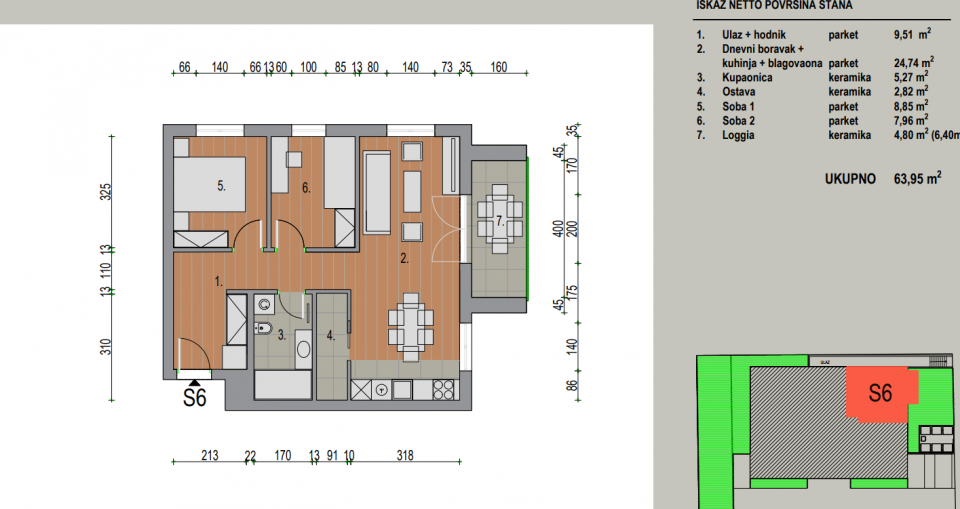The image size is (960, 509).
Task: Click the 318 dimension label at bottom
Action: 405,456
